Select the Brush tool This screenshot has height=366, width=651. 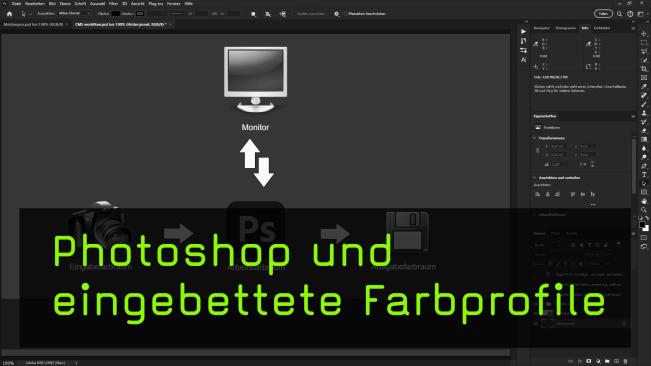pos(644,104)
